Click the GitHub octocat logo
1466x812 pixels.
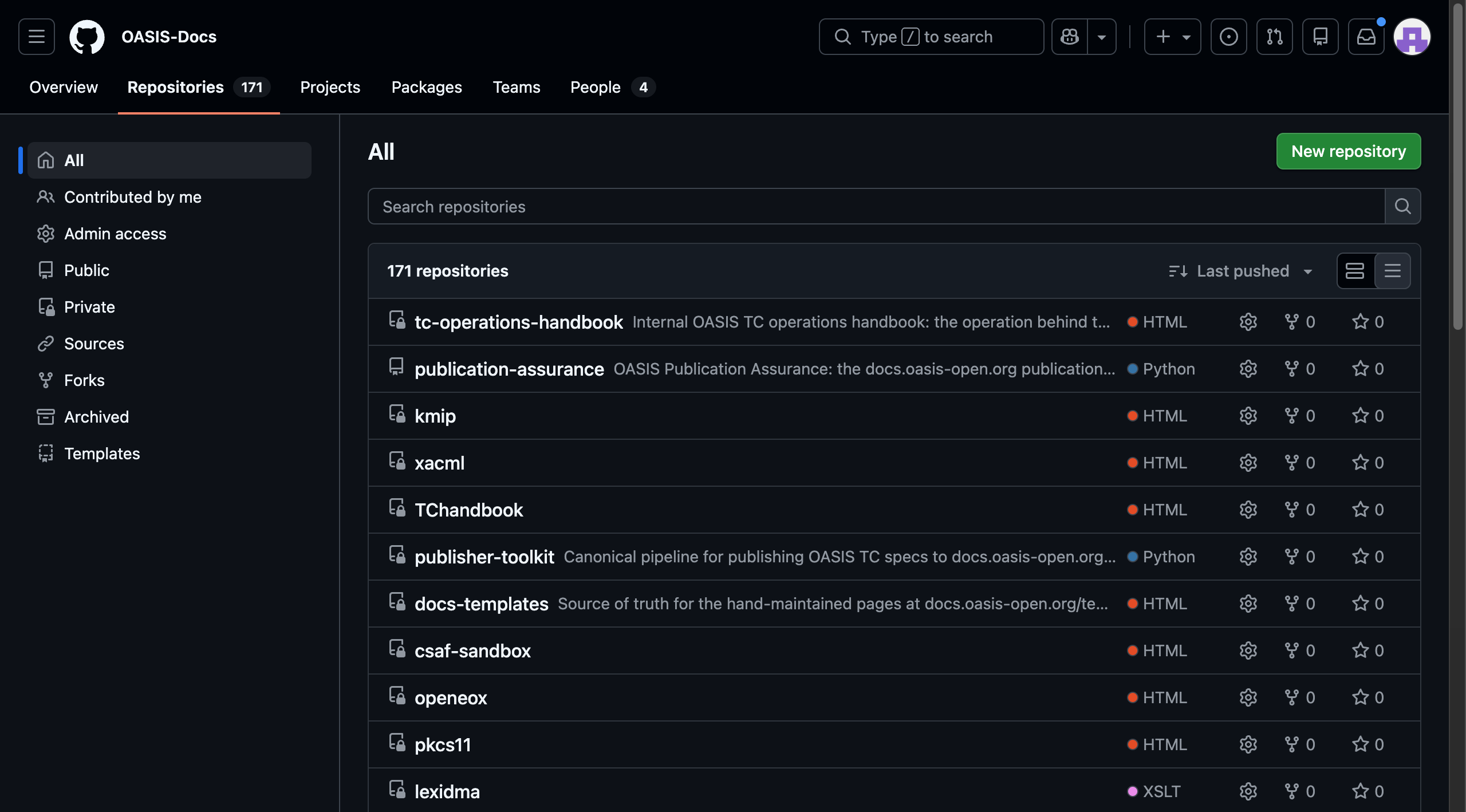point(87,37)
